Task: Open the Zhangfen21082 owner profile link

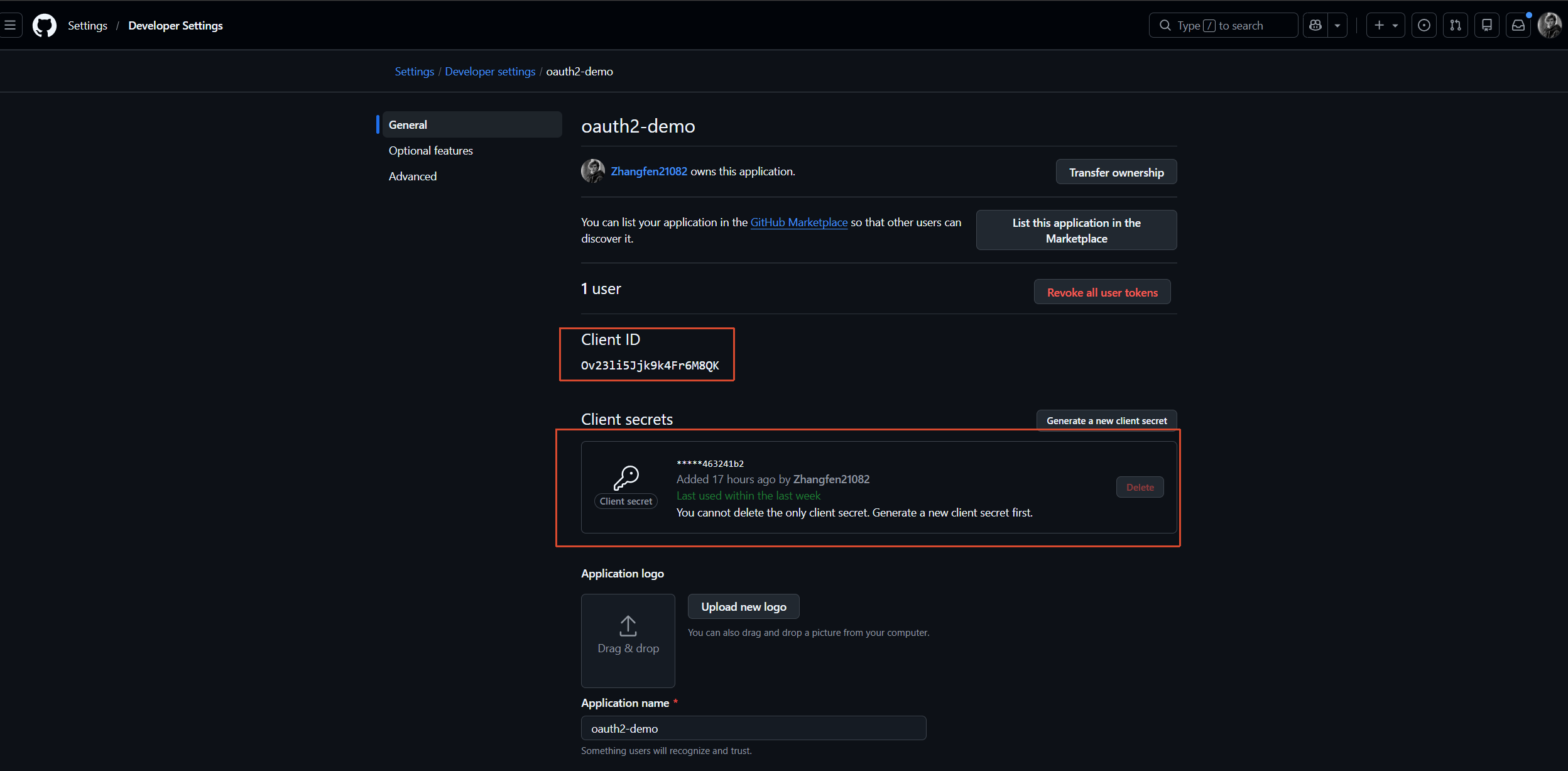Action: [x=649, y=171]
